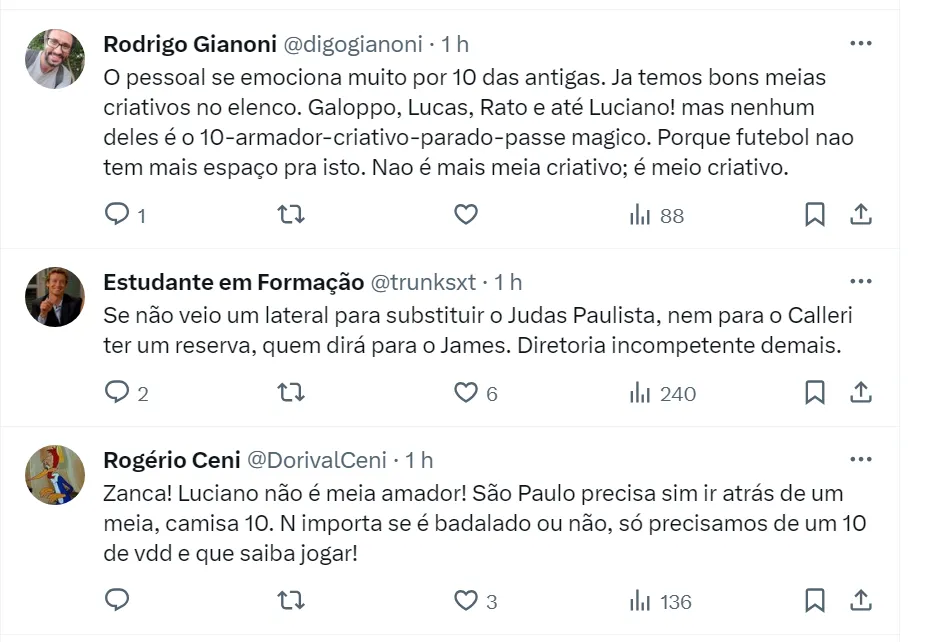
Task: Retweet Rodrigo Gianoni's post
Action: click(290, 214)
